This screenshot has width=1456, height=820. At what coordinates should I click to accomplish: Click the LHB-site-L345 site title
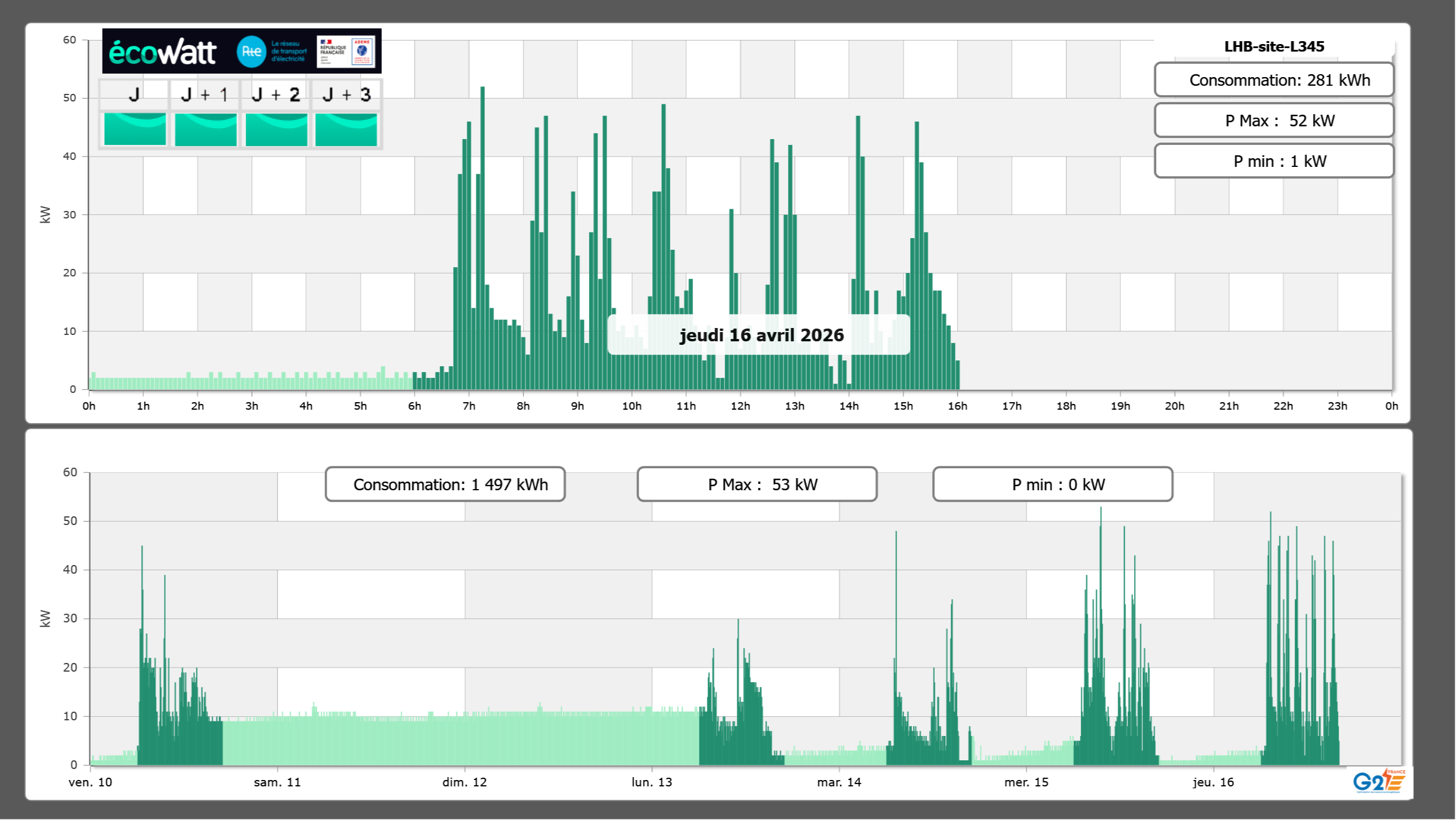pos(1273,46)
